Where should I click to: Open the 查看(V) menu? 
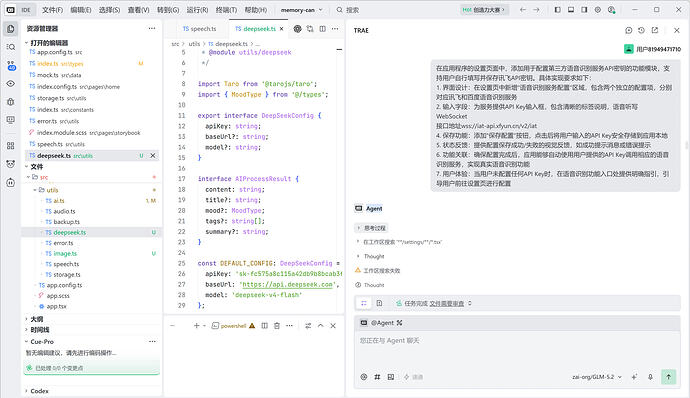tap(139, 10)
